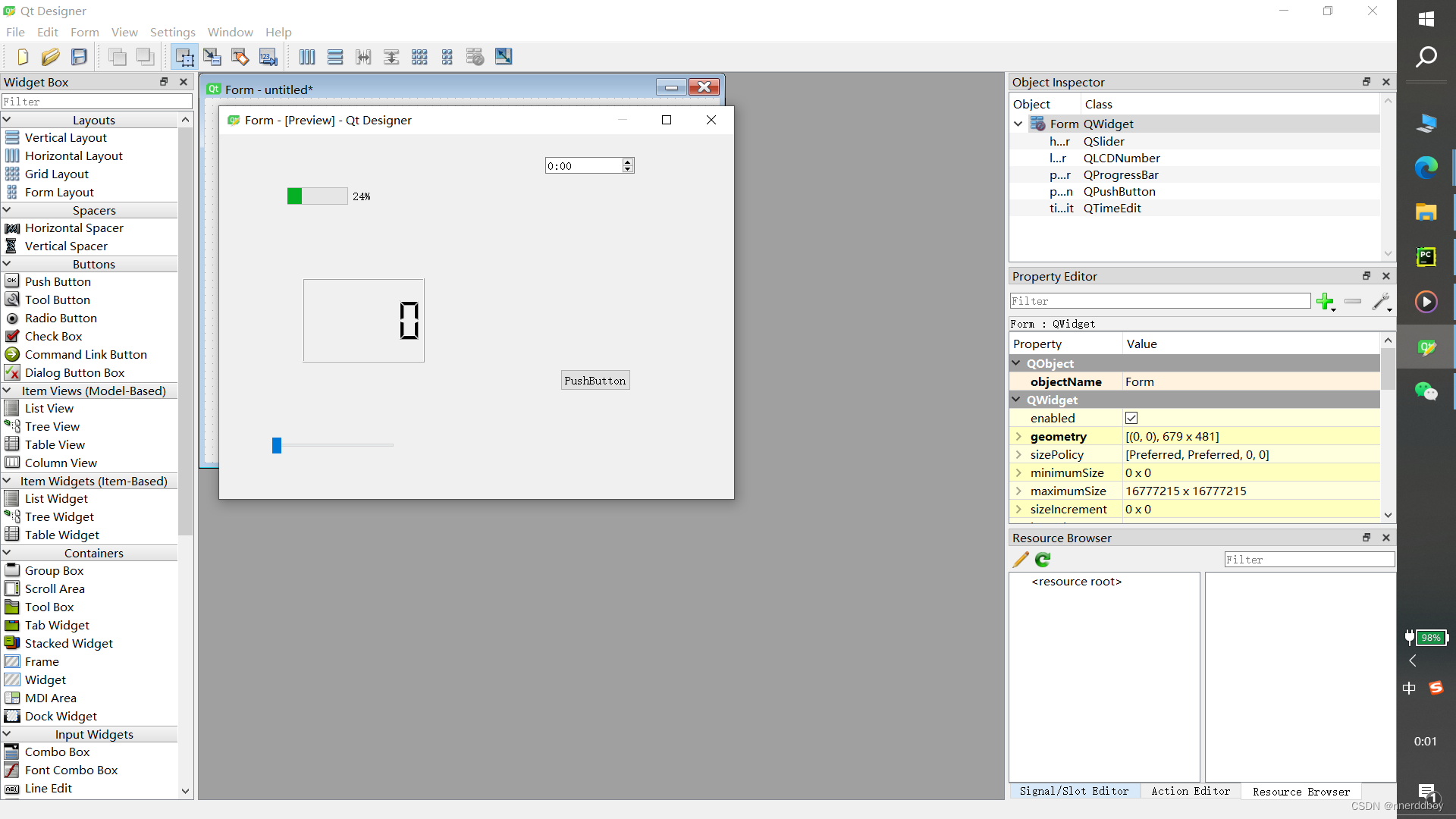Toggle the enabled property checkbox

(x=1131, y=418)
